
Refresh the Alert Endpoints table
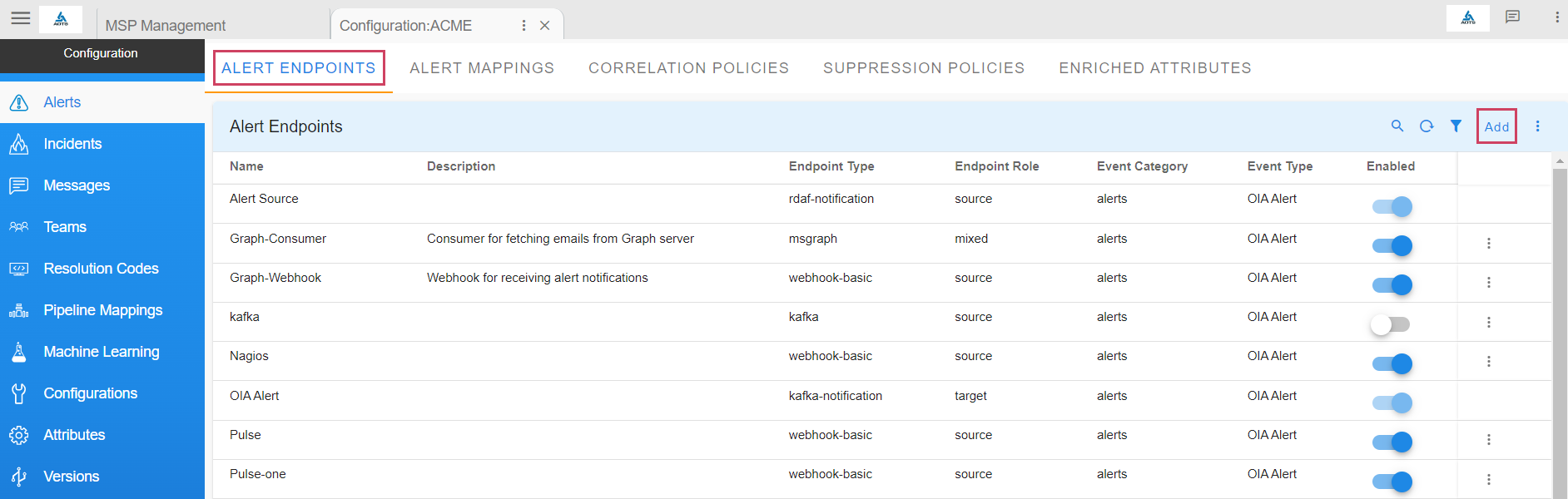pos(1427,126)
